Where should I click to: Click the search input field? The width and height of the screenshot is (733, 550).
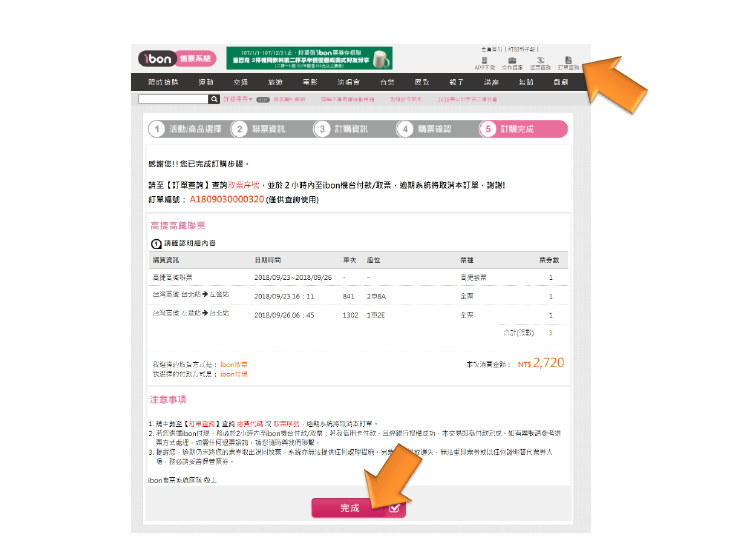[x=173, y=100]
